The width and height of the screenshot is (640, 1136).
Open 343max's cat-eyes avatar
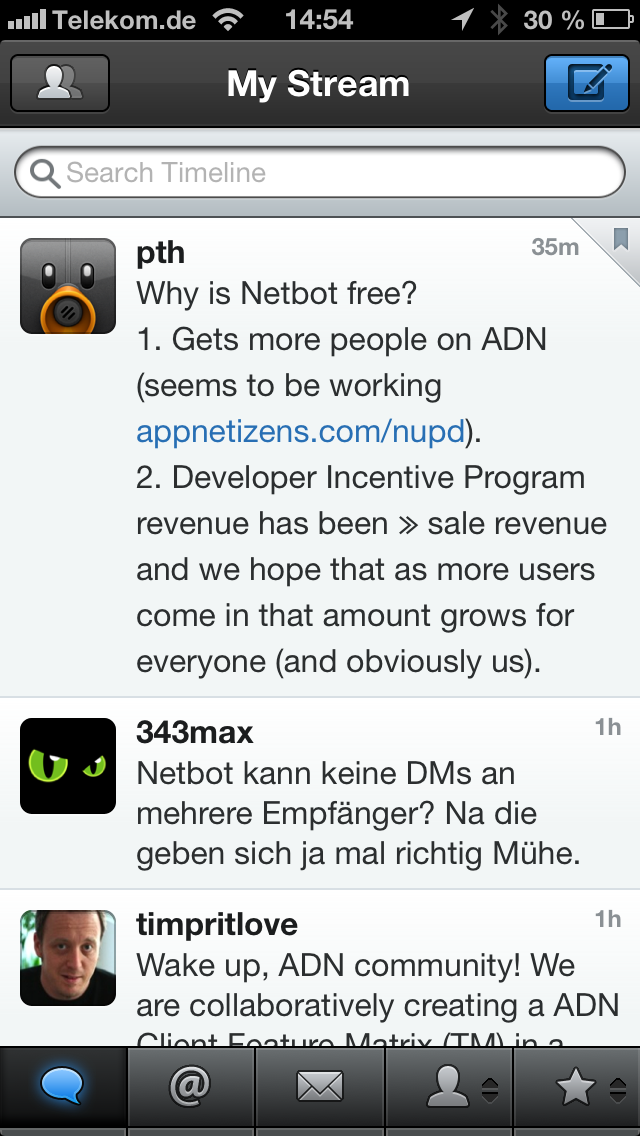pyautogui.click(x=68, y=765)
